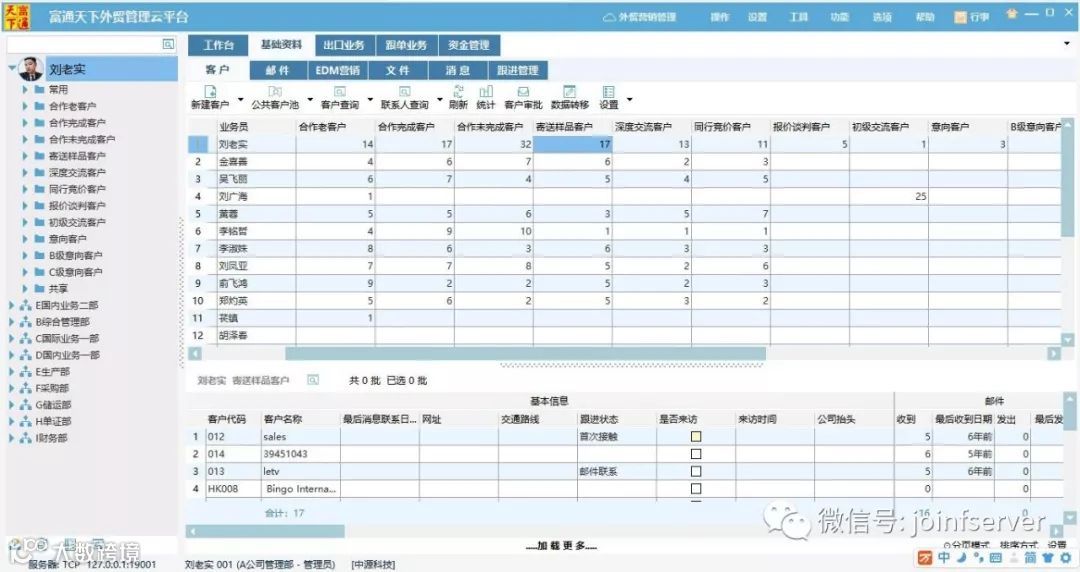
Task: Click the shirt skin icon in bottom tray
Action: coord(1048,558)
